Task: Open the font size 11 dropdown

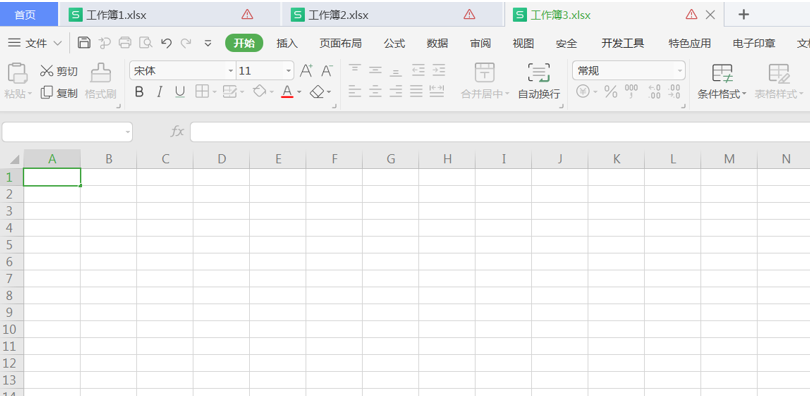Action: click(289, 71)
